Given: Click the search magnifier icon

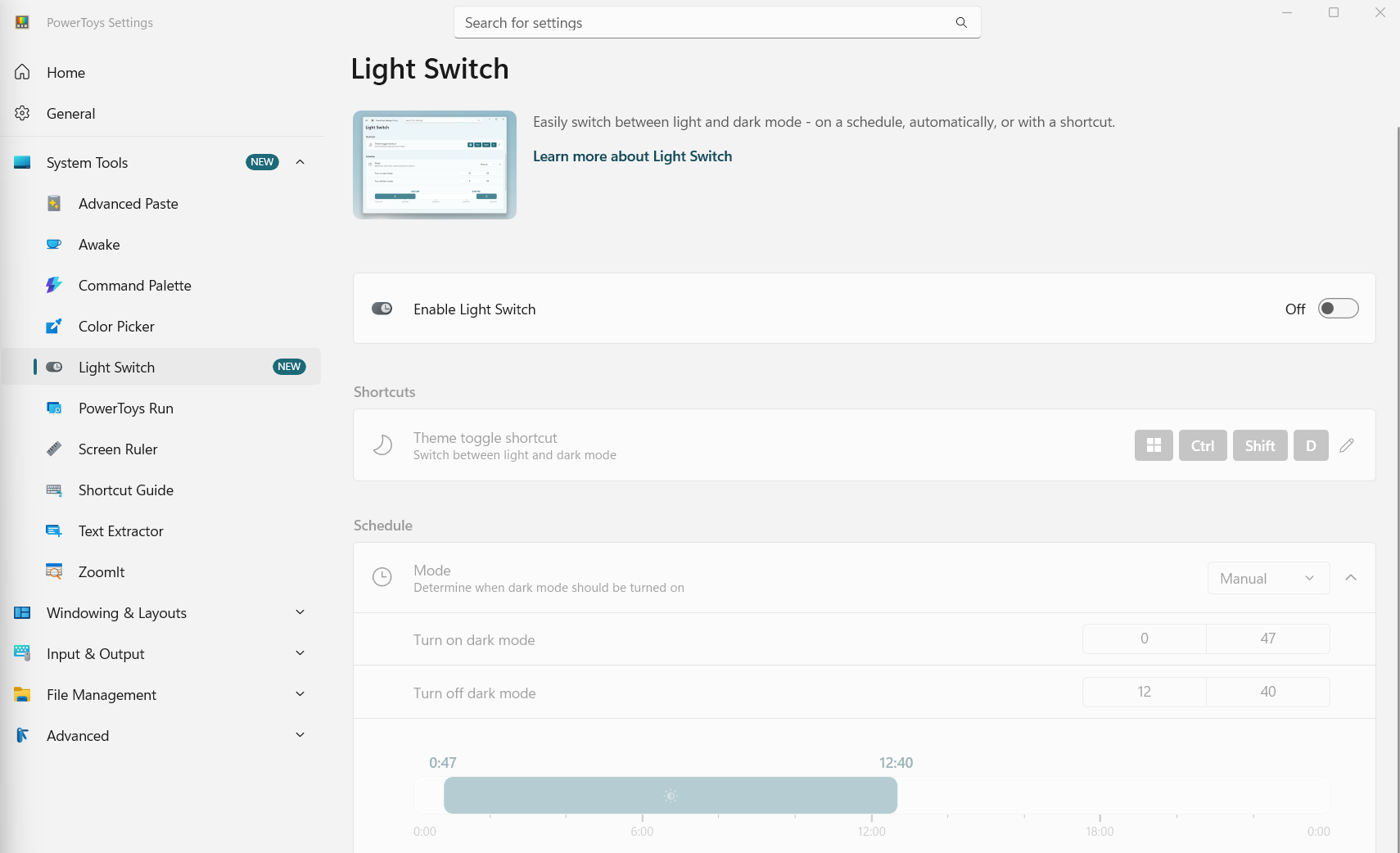Looking at the screenshot, I should coord(961,22).
